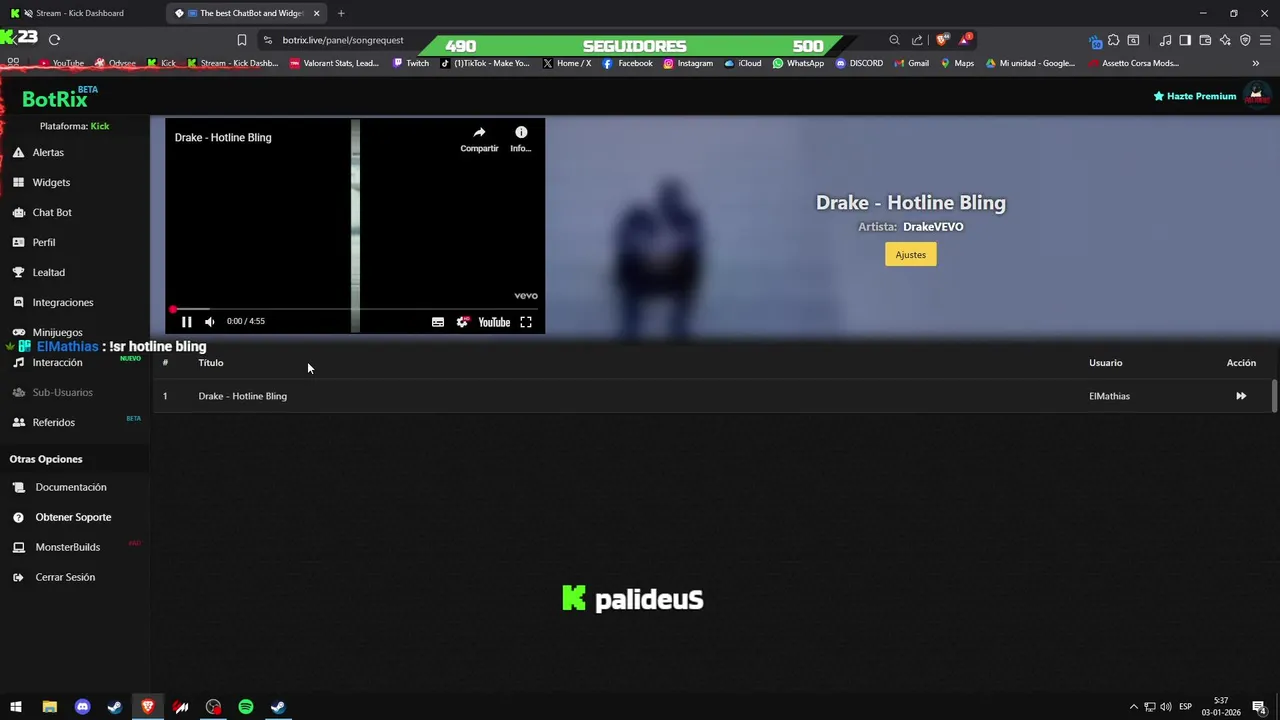Close the BotRix browser tab

point(317,13)
